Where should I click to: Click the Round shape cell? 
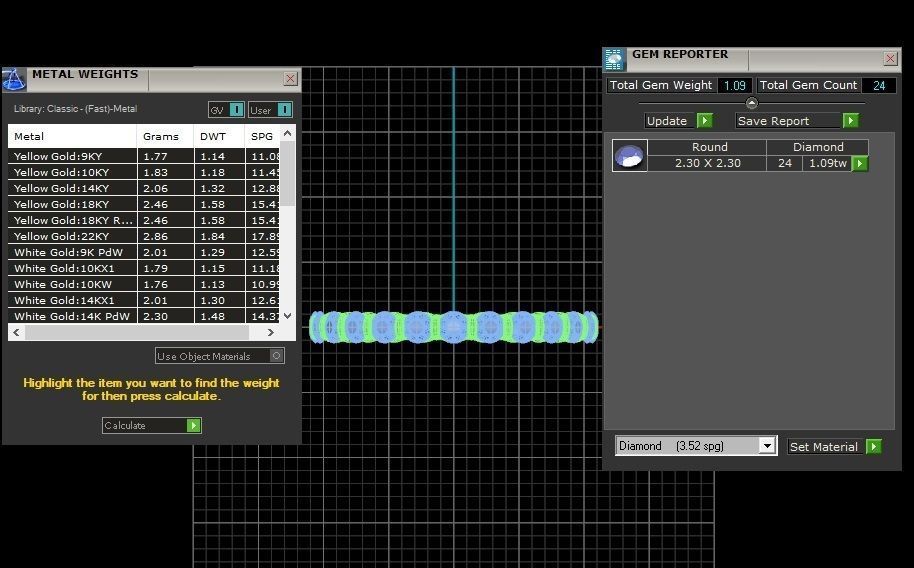[708, 147]
